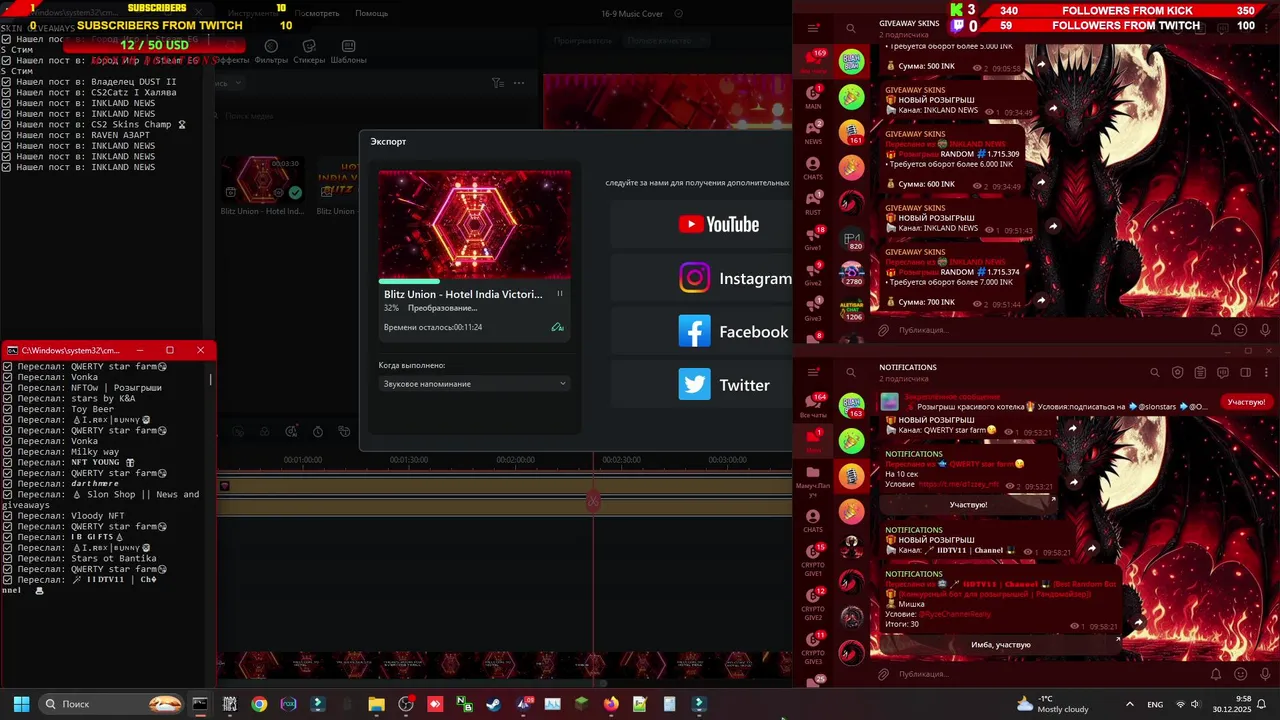Open chat avatar with 2780 unread badge
This screenshot has height=720, width=1280.
tap(852, 275)
